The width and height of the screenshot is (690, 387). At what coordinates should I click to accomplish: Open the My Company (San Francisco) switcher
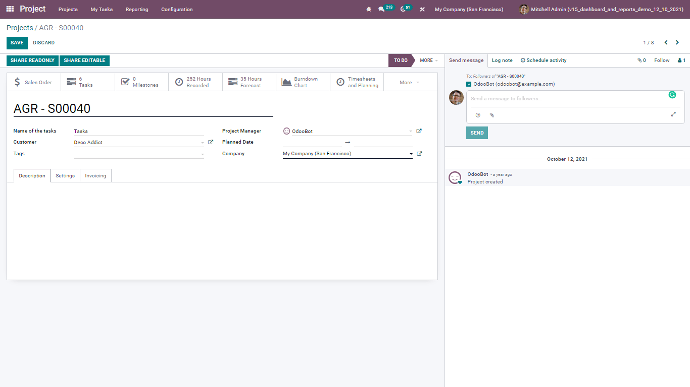click(469, 9)
